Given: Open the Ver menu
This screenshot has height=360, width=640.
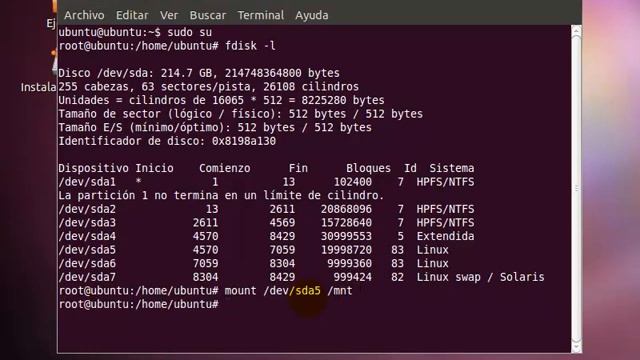Looking at the screenshot, I should pos(169,16).
